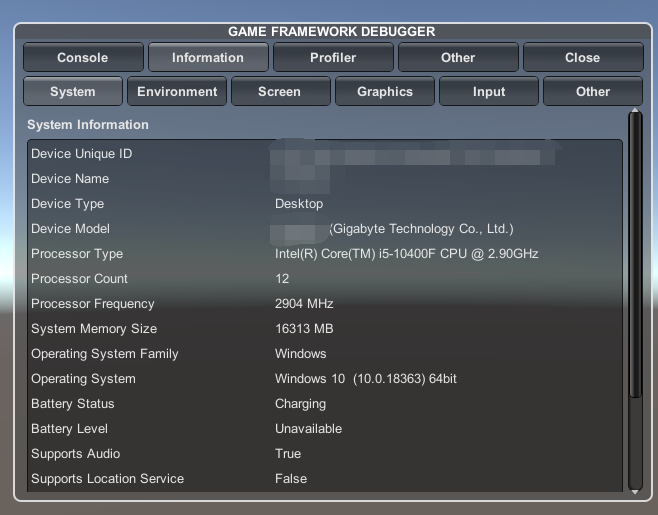This screenshot has width=658, height=515.
Task: Click the Intel Core i5-10400F processor value
Action: tap(406, 254)
